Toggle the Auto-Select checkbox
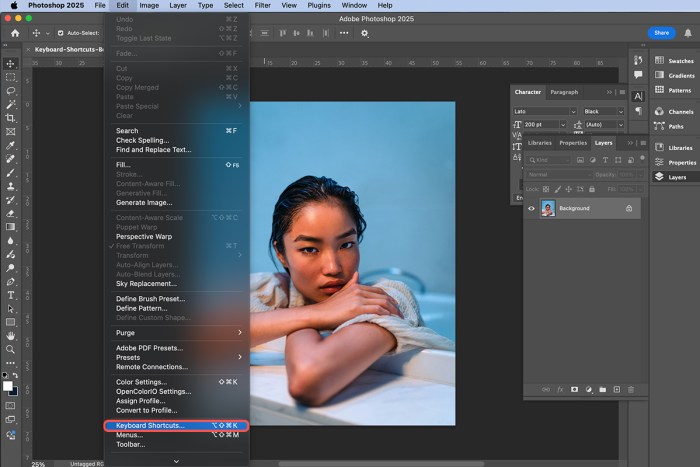Image resolution: width=700 pixels, height=467 pixels. (59, 33)
